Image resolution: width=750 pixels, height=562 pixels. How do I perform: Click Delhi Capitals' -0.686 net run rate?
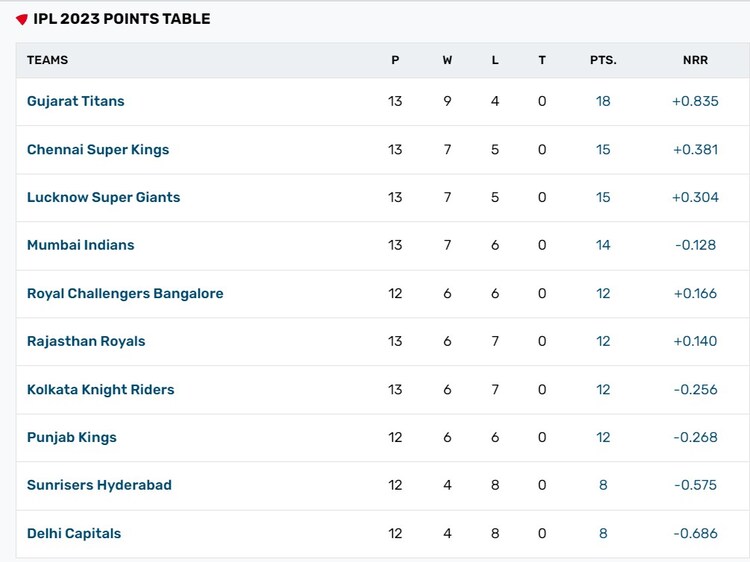695,533
